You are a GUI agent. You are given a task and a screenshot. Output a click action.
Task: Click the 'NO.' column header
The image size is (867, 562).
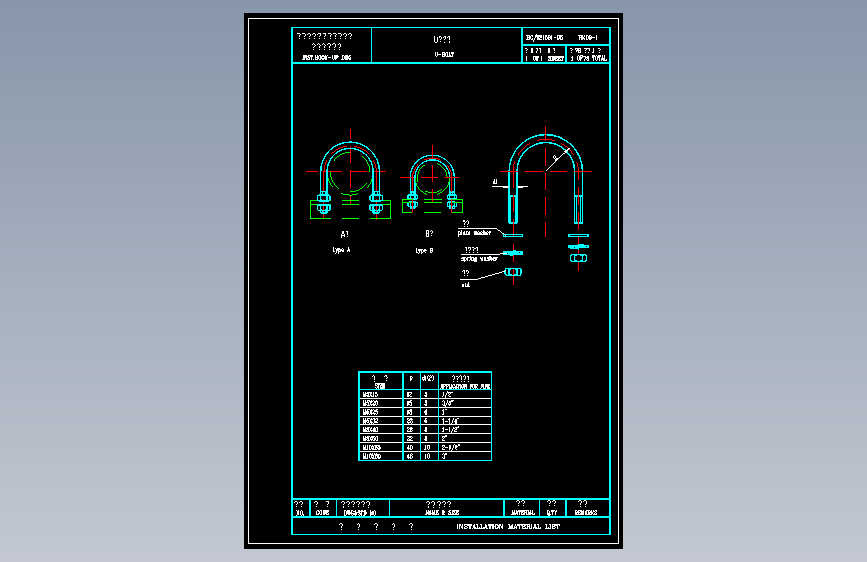pyautogui.click(x=300, y=513)
